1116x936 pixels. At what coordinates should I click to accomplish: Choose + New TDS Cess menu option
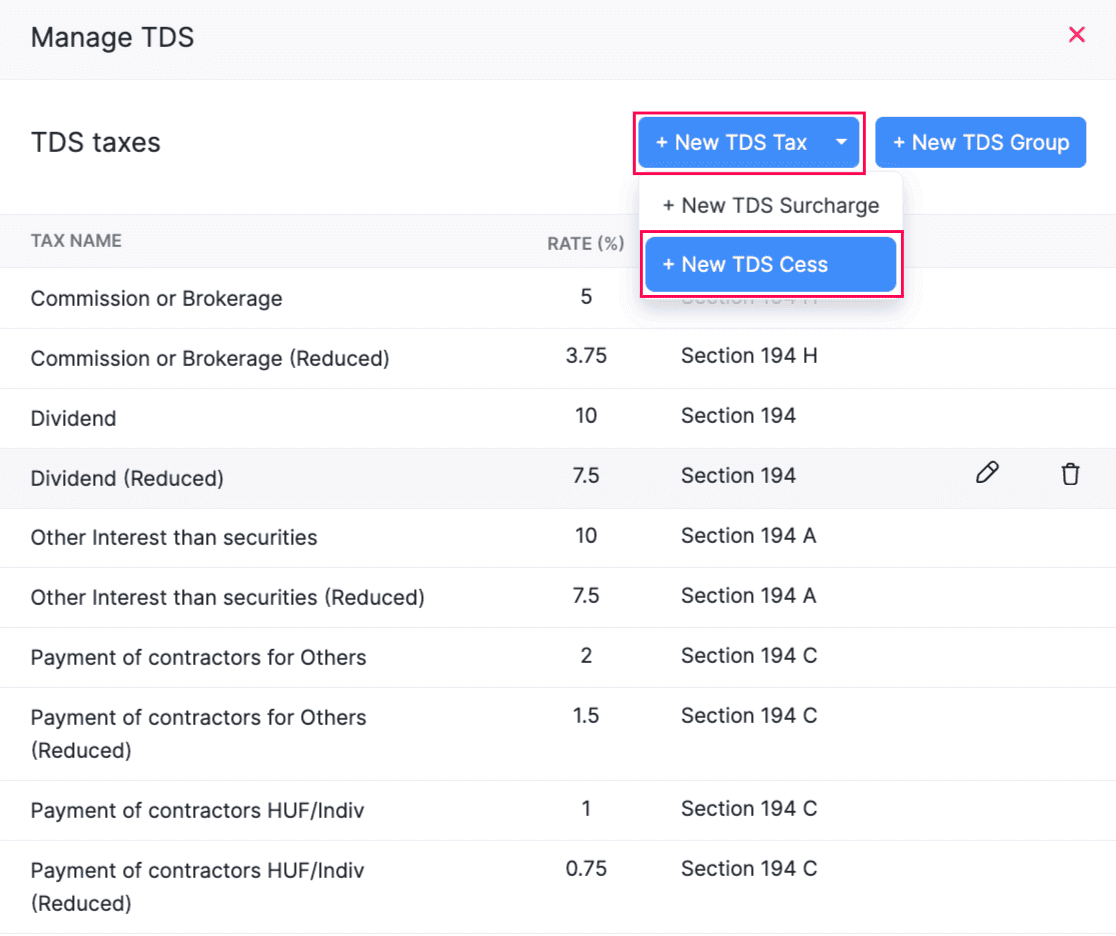tap(770, 265)
